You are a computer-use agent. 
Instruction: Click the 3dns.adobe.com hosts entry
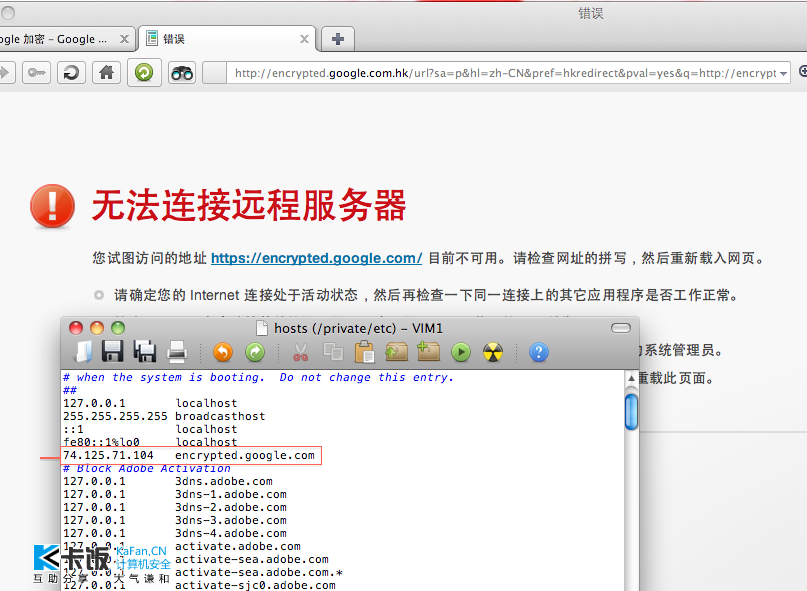point(168,481)
